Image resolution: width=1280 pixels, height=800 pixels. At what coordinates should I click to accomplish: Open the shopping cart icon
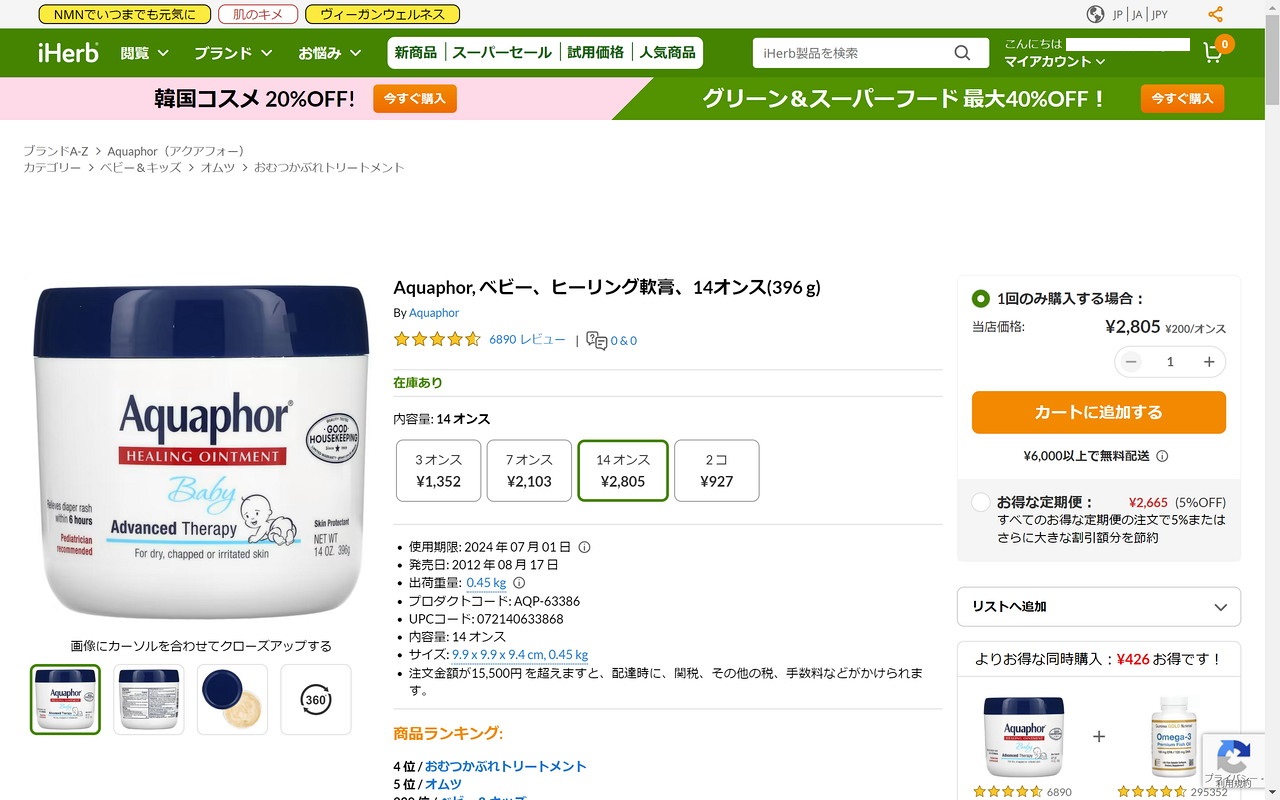coord(1213,53)
